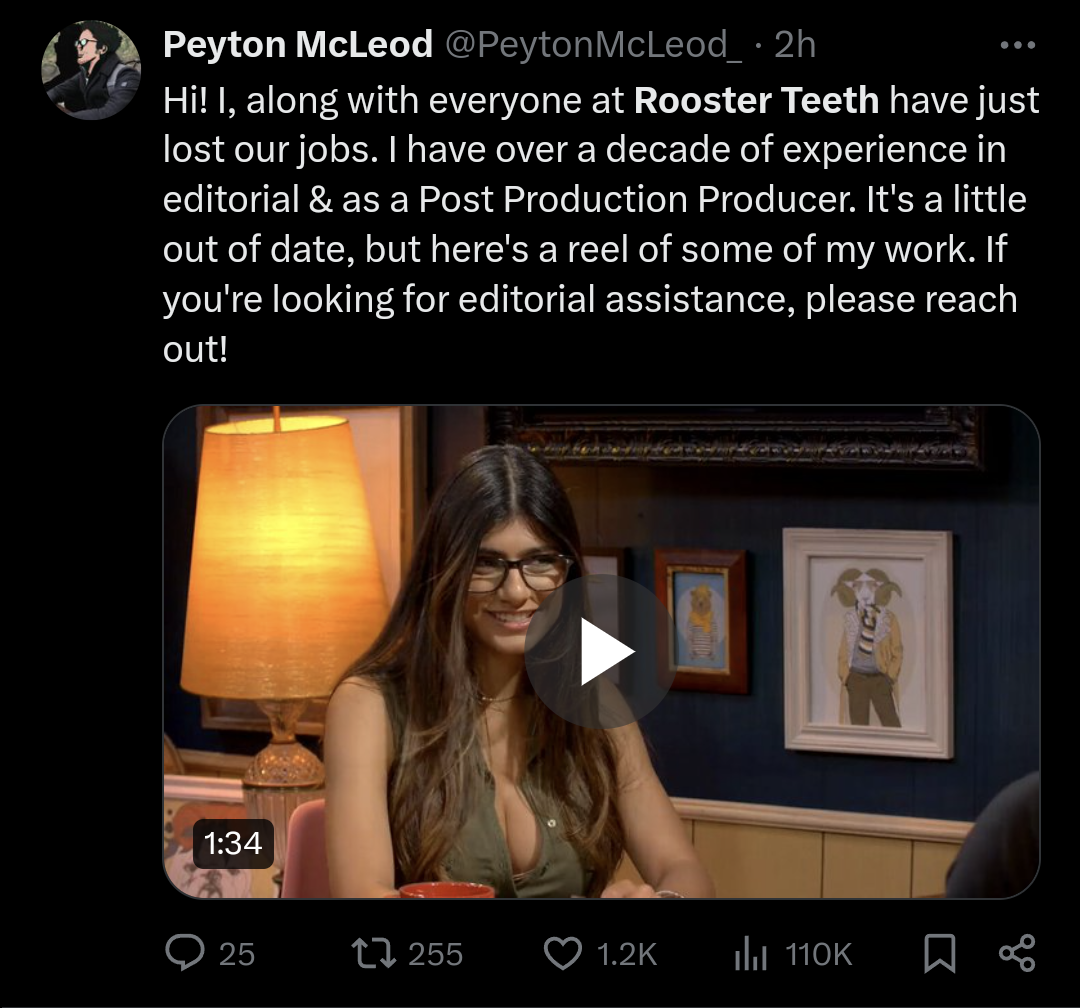This screenshot has width=1080, height=1008.
Task: Click the 110K views count
Action: pos(818,954)
